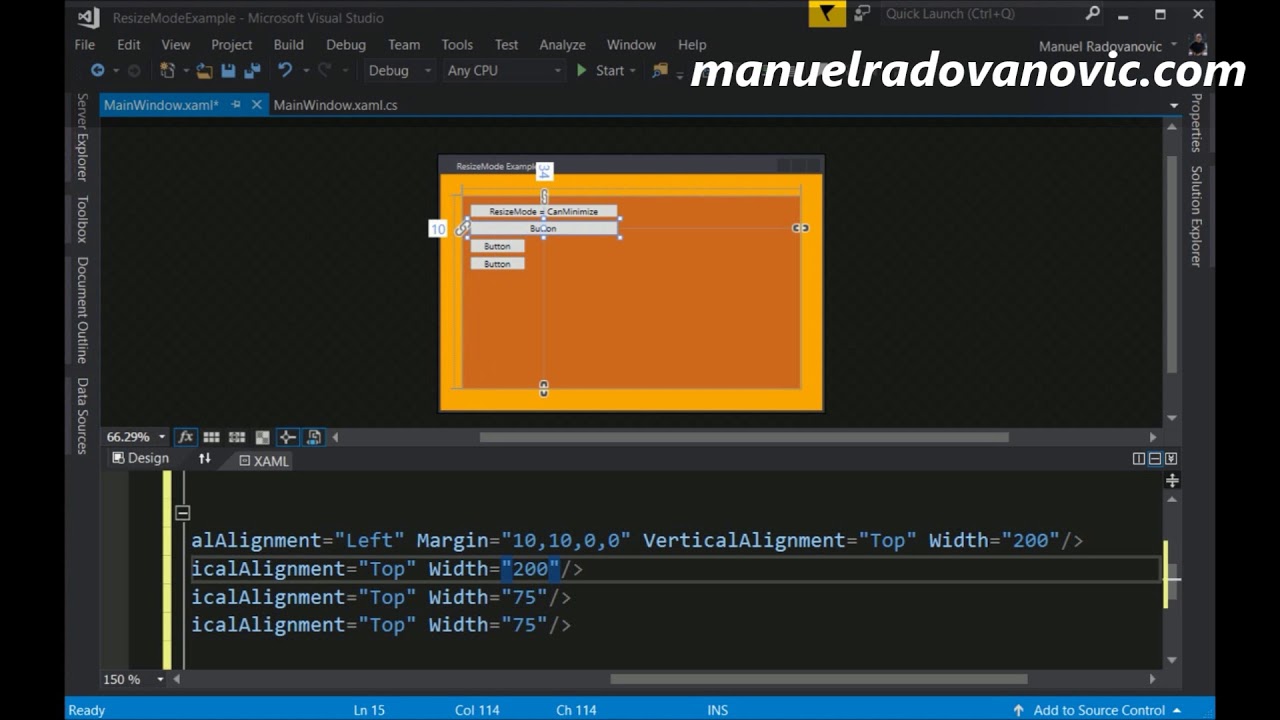This screenshot has height=720, width=1280.
Task: Toggle Show snap grid in designer
Action: 211,437
